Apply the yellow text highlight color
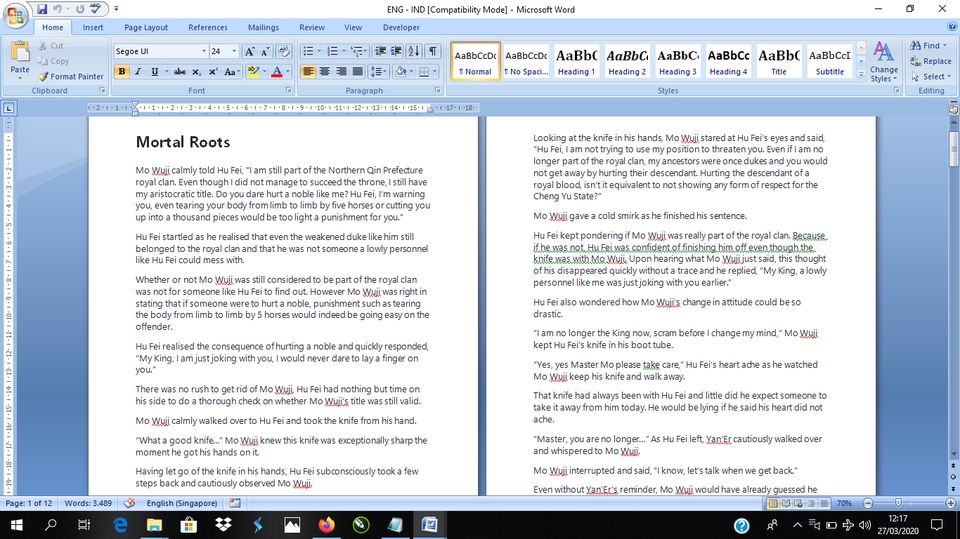Image resolution: width=960 pixels, height=539 pixels. click(x=253, y=72)
